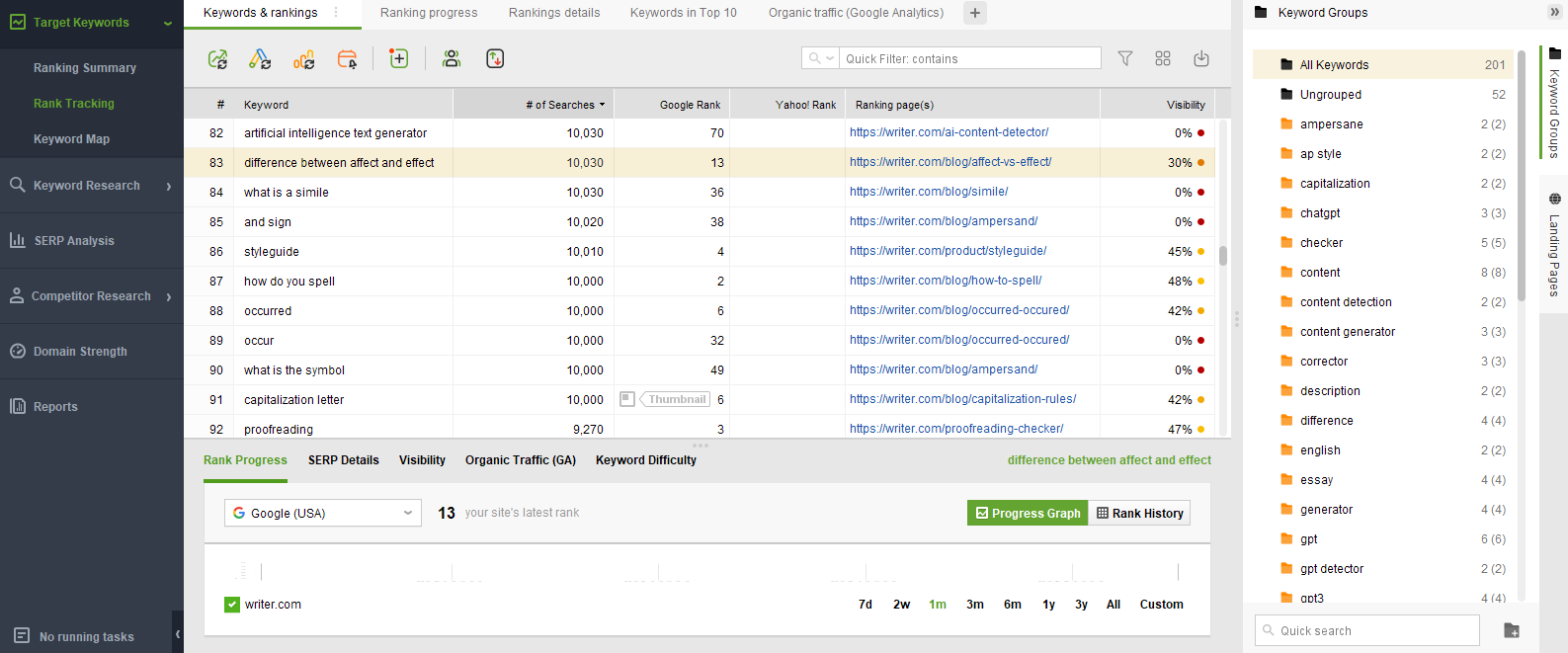The width and height of the screenshot is (1568, 653).
Task: Click the add keyword group folder icon
Action: tap(1511, 630)
